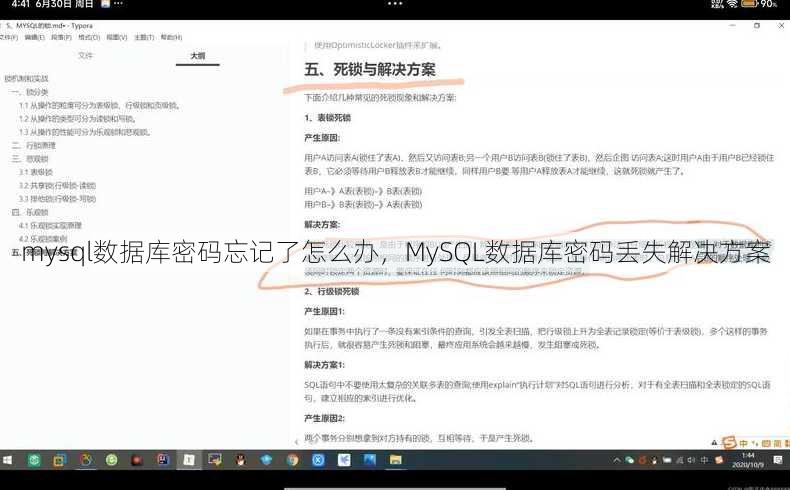
Task: Open the 格式(O) menu
Action: pyautogui.click(x=89, y=37)
